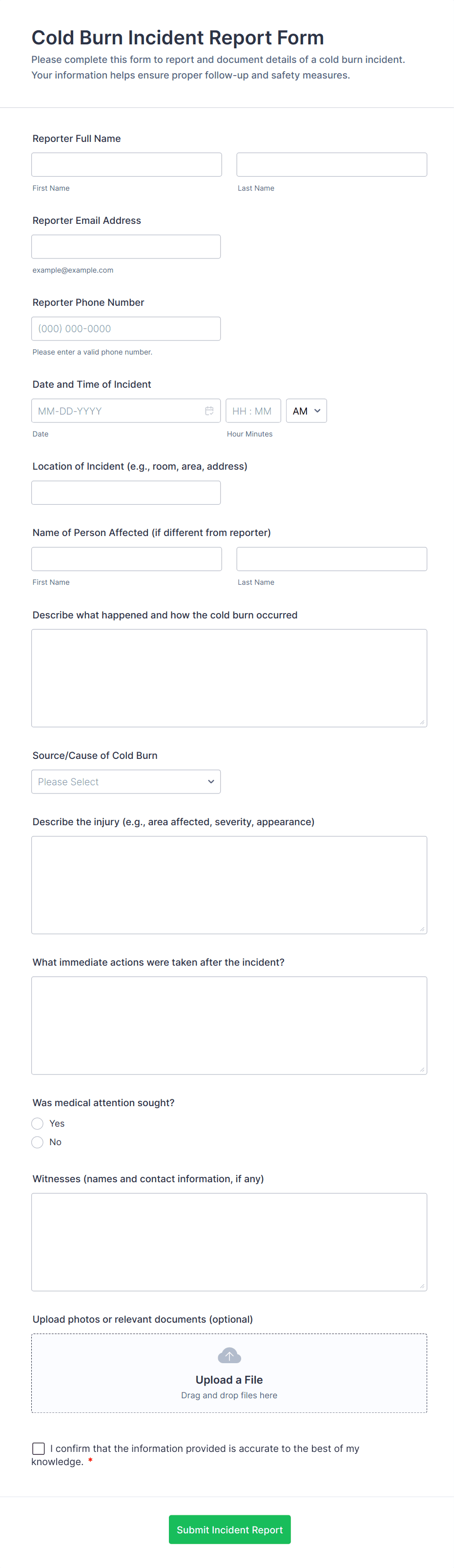This screenshot has height=1568, width=454.
Task: Focus the Location of Incident field
Action: [125, 493]
